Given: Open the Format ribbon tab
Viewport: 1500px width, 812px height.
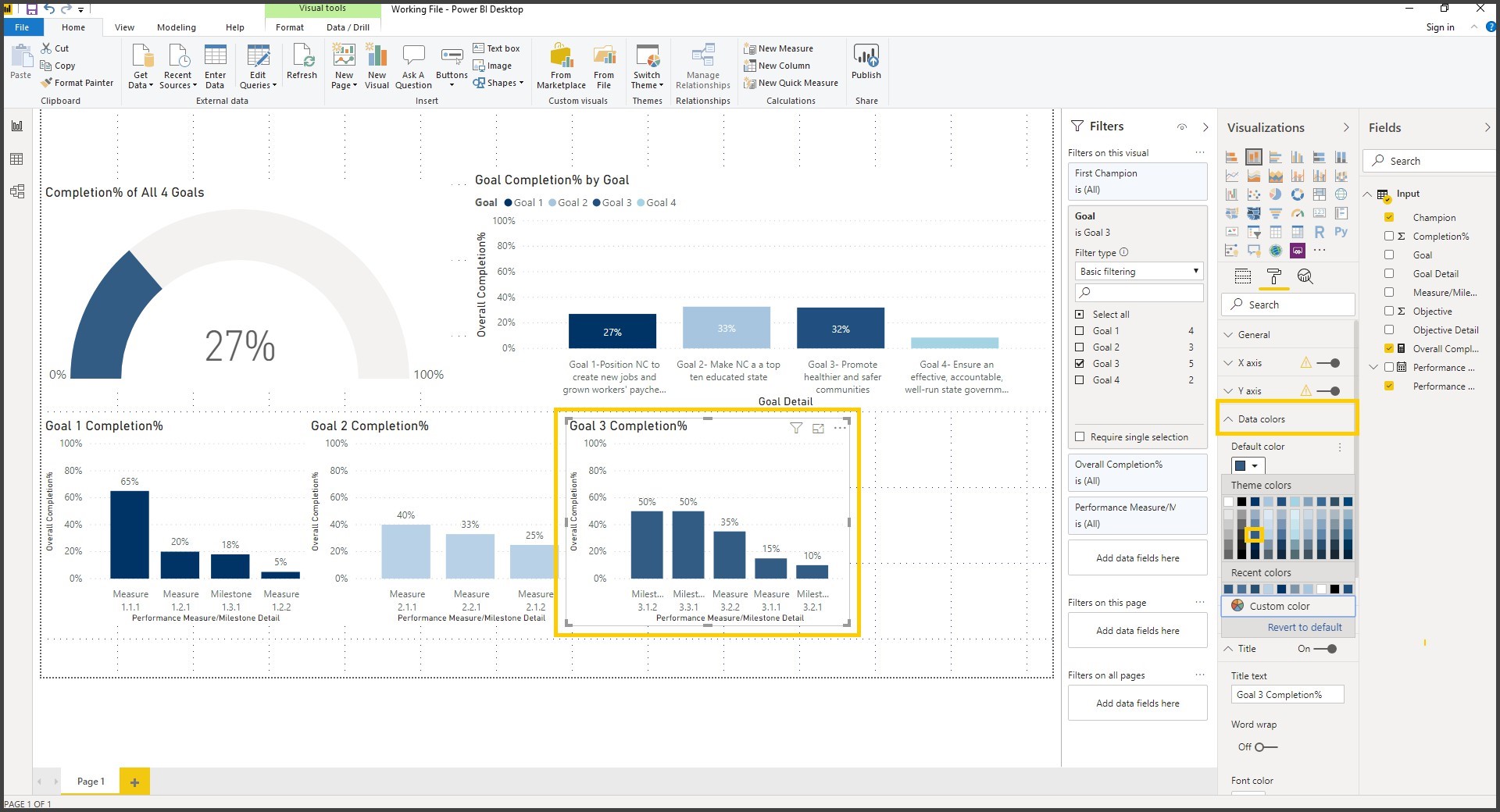Looking at the screenshot, I should 290,27.
